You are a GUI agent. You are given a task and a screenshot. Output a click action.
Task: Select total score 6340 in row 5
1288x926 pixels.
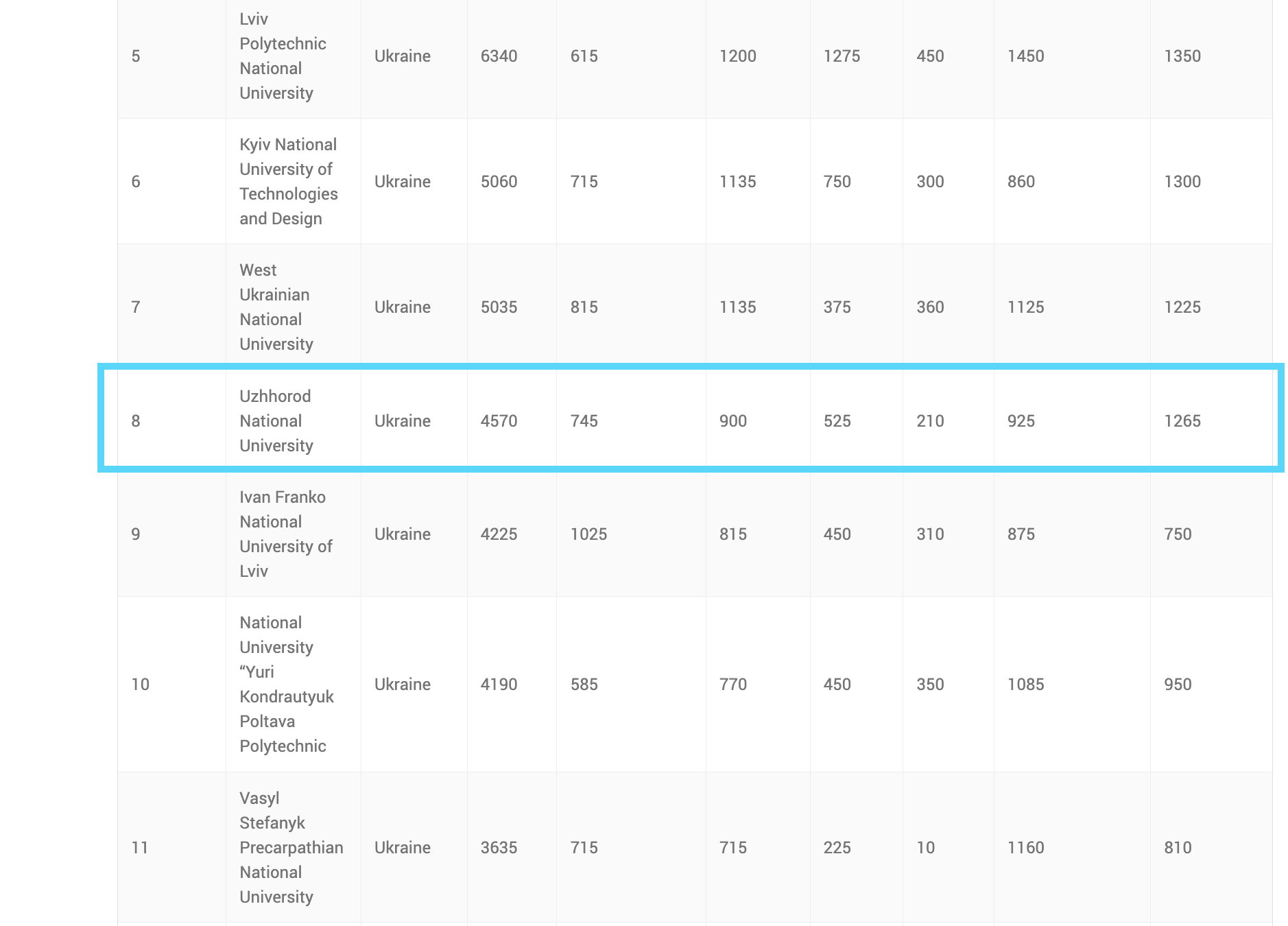tap(499, 56)
